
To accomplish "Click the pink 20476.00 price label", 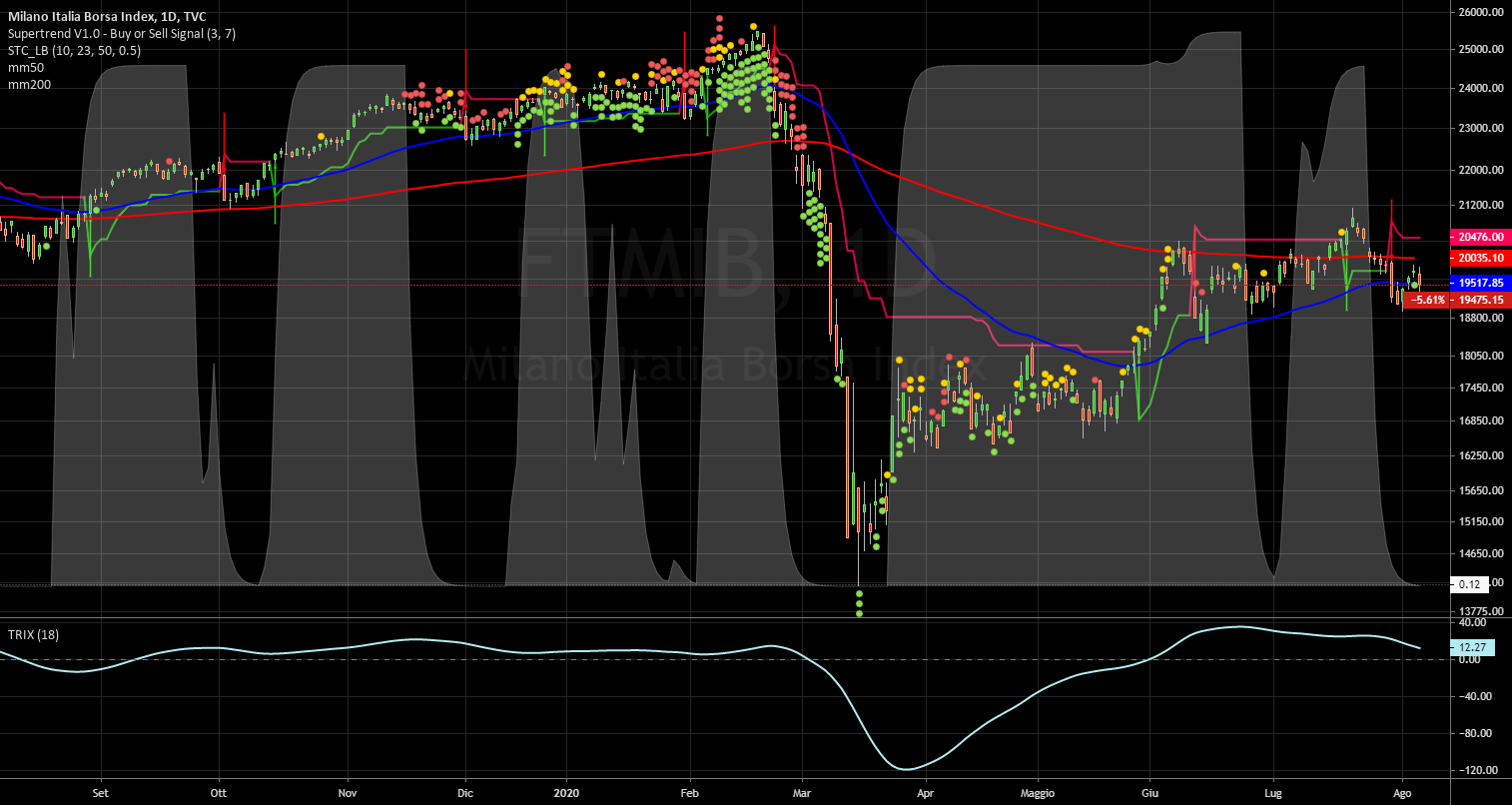I will [x=1481, y=237].
